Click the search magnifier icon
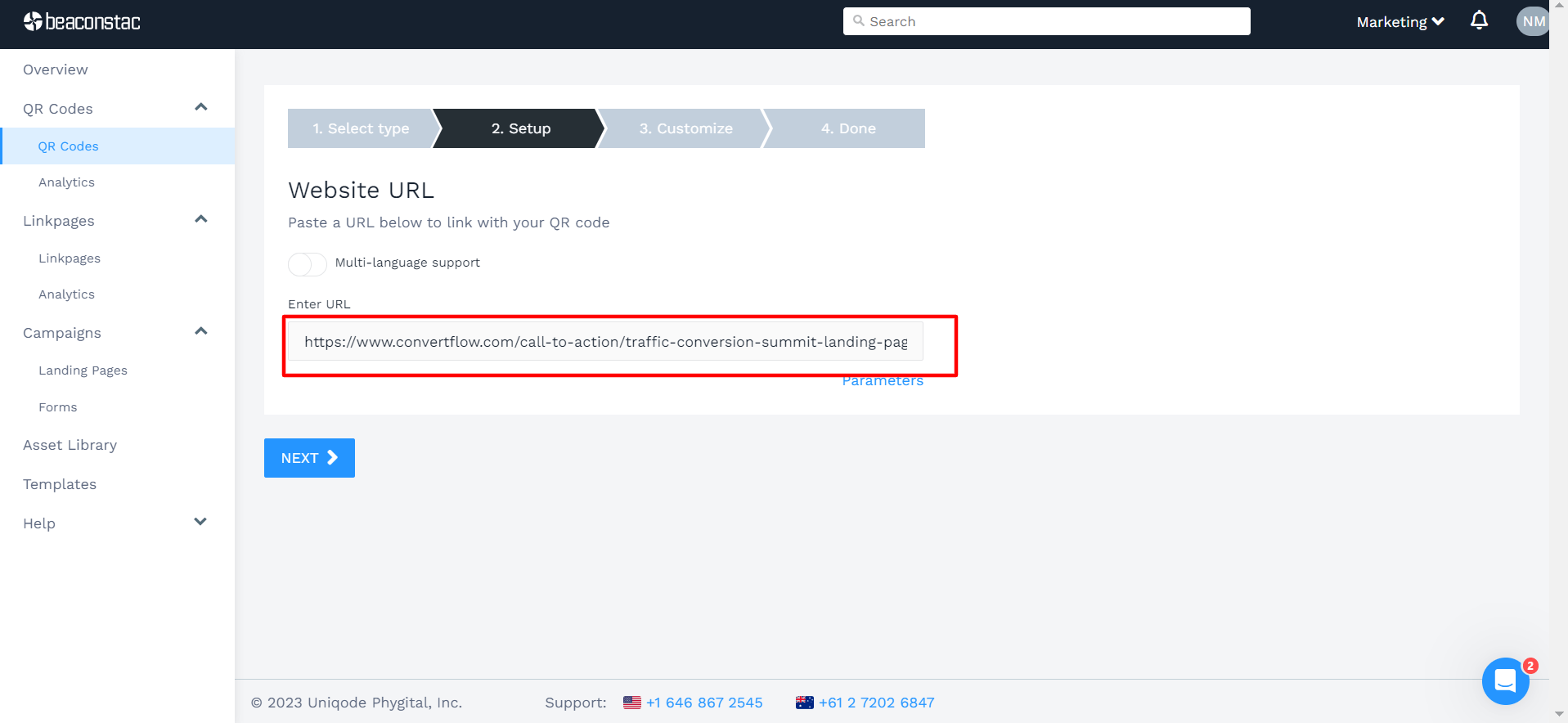 859,21
